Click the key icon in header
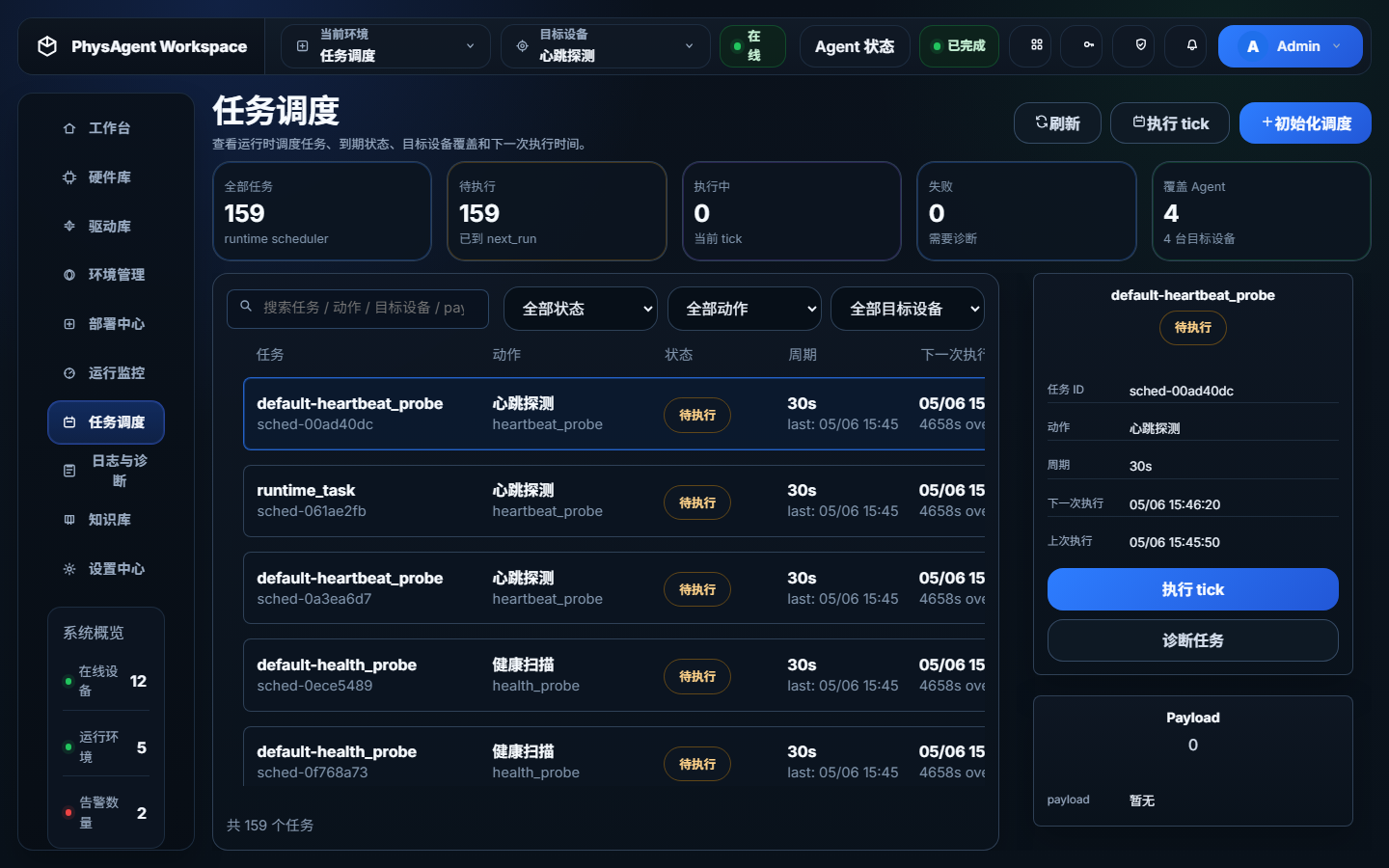Image resolution: width=1389 pixels, height=868 pixels. (1089, 45)
